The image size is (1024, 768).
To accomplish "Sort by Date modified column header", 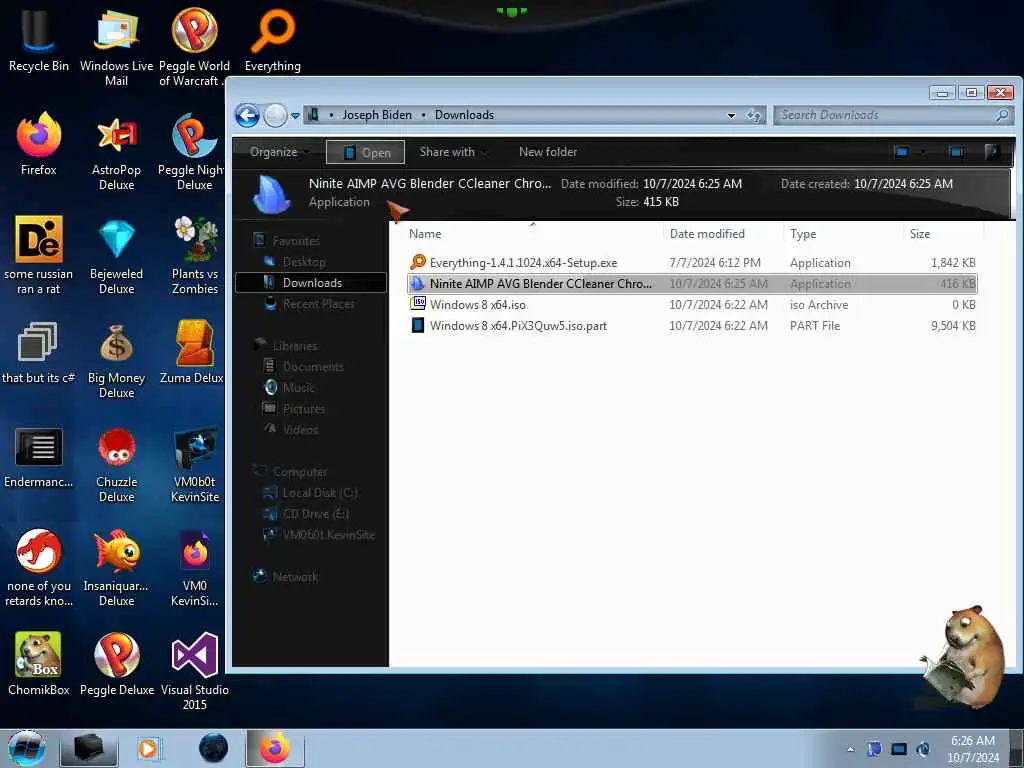I will point(723,234).
